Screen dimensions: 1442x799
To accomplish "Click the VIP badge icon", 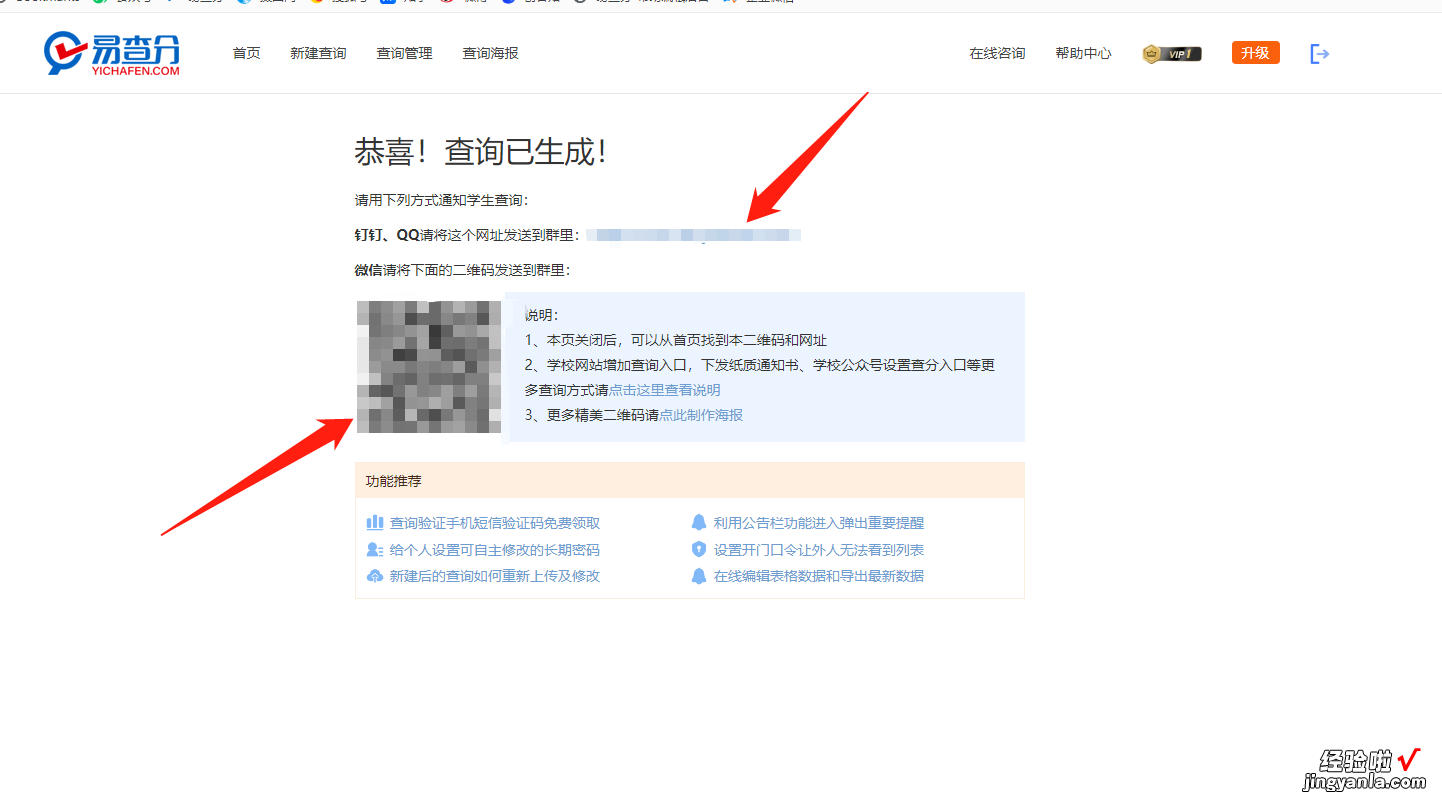I will click(x=1172, y=54).
